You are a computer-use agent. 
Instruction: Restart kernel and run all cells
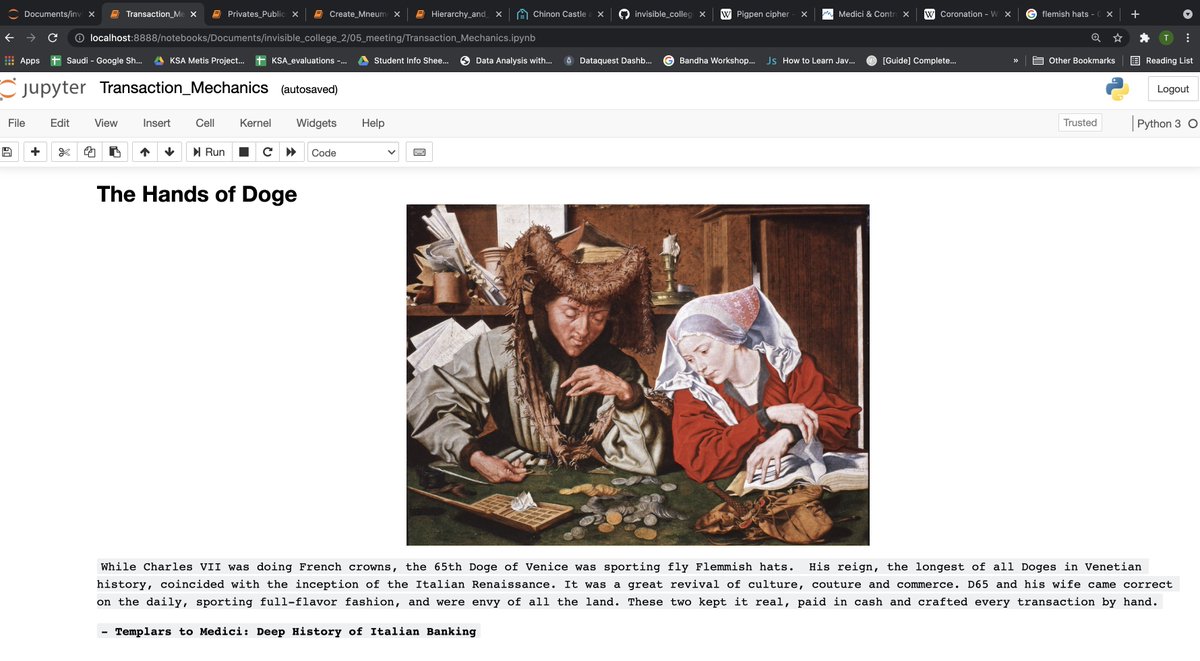click(x=291, y=152)
